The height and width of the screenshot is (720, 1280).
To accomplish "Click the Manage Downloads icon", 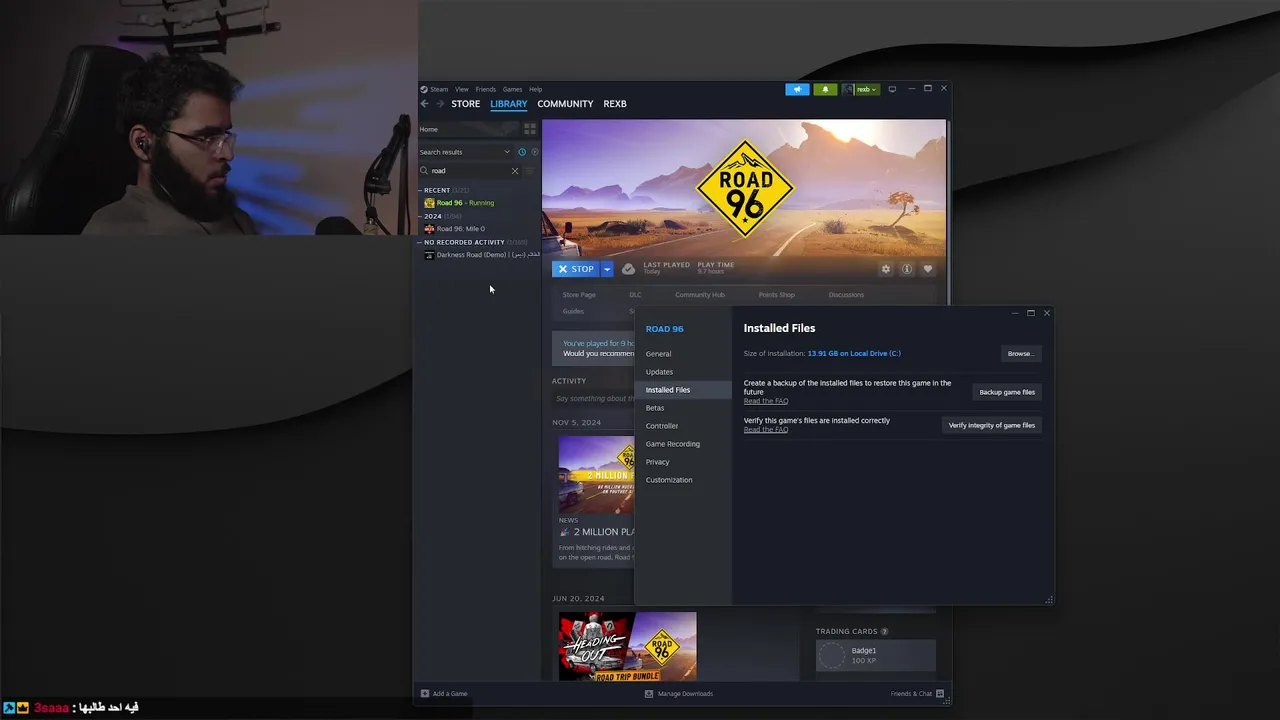I will tap(649, 693).
